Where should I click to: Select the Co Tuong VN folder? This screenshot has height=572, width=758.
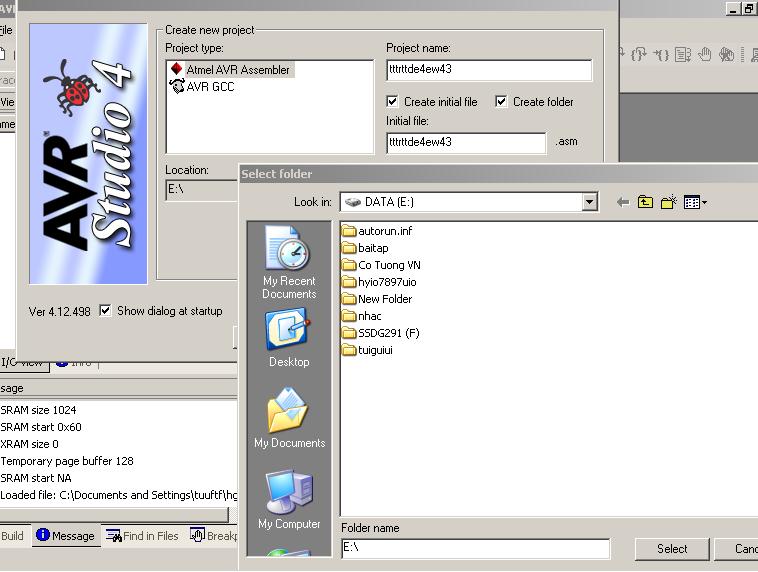pyautogui.click(x=381, y=265)
